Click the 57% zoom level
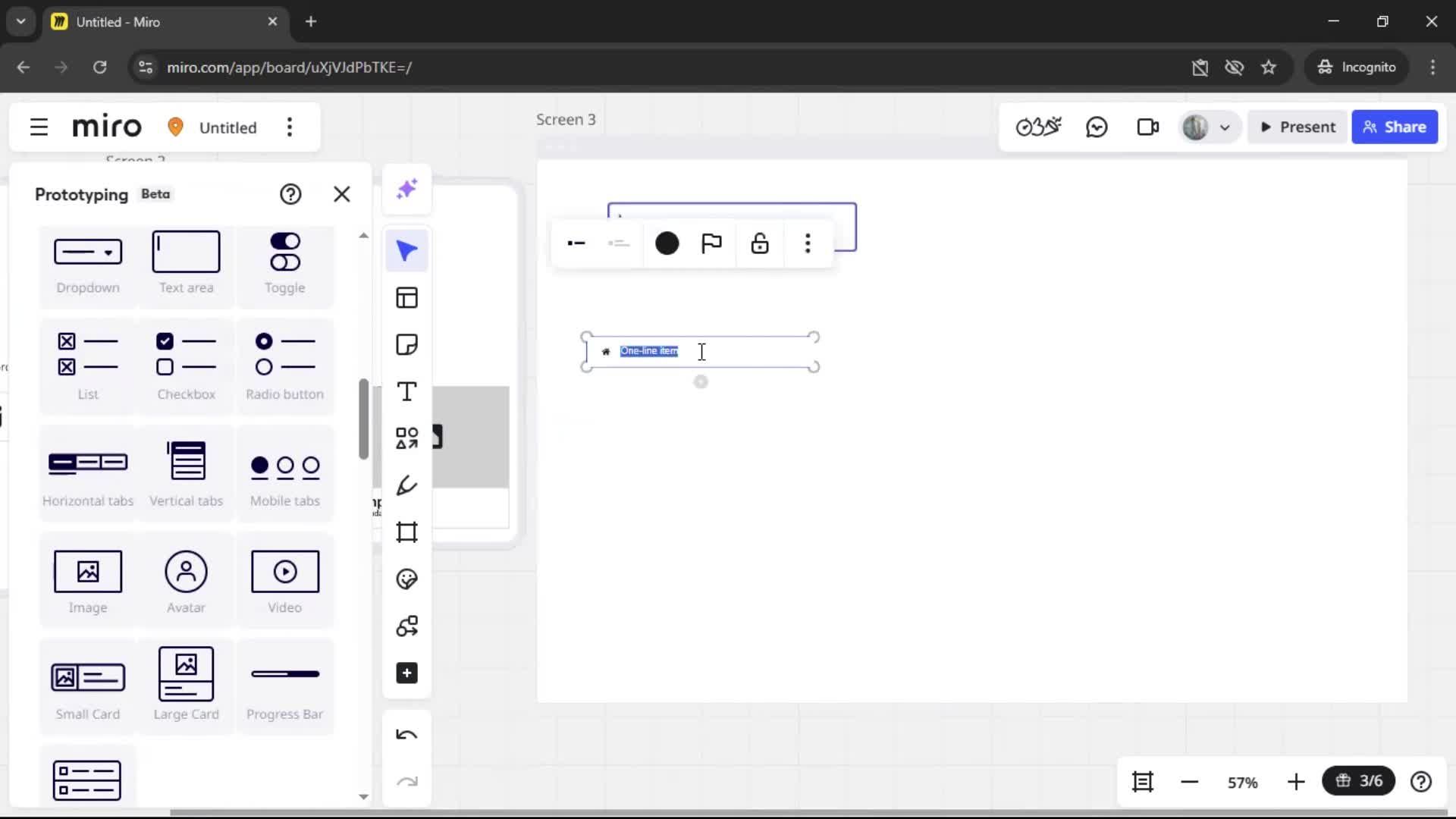Viewport: 1456px width, 819px height. (1243, 782)
